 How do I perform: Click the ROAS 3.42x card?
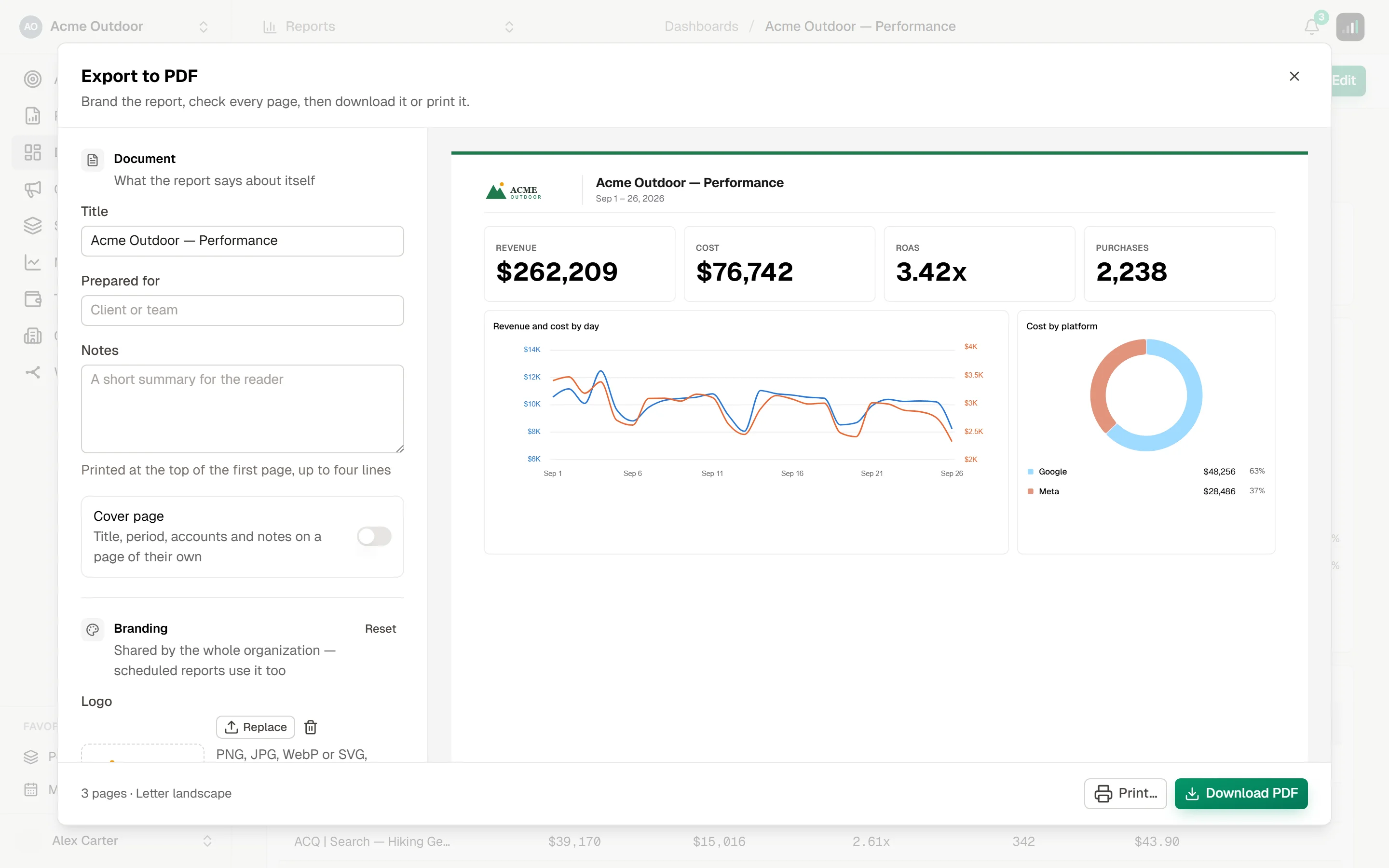coord(979,263)
